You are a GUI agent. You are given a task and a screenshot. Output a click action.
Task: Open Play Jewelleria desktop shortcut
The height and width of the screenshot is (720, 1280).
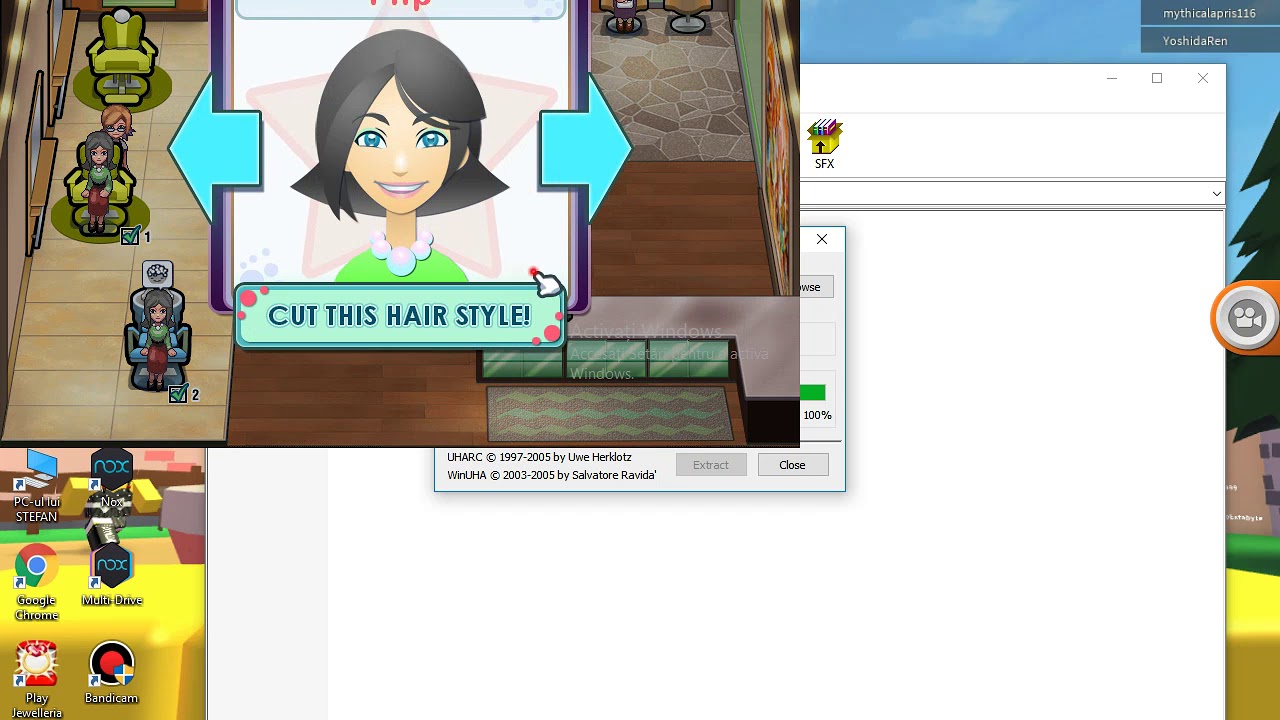pos(36,680)
